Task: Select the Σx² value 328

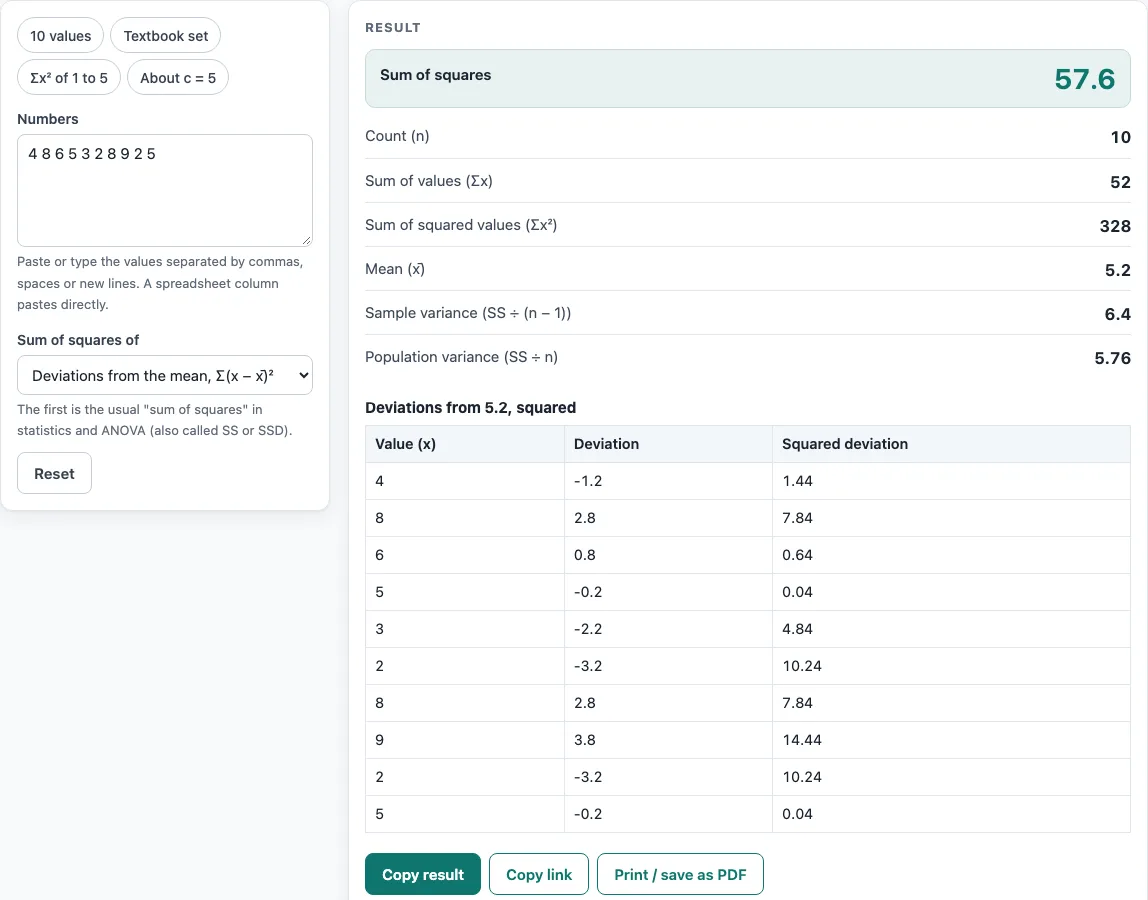Action: click(x=1115, y=226)
